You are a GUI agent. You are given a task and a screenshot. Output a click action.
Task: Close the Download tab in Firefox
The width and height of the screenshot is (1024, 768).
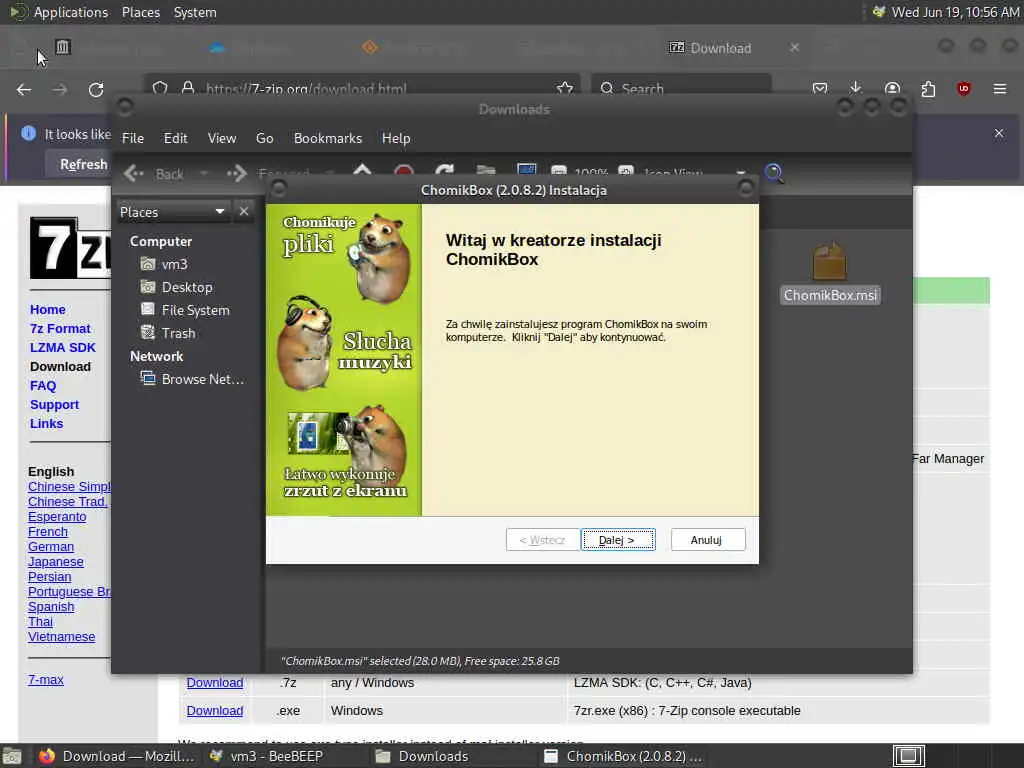[794, 47]
